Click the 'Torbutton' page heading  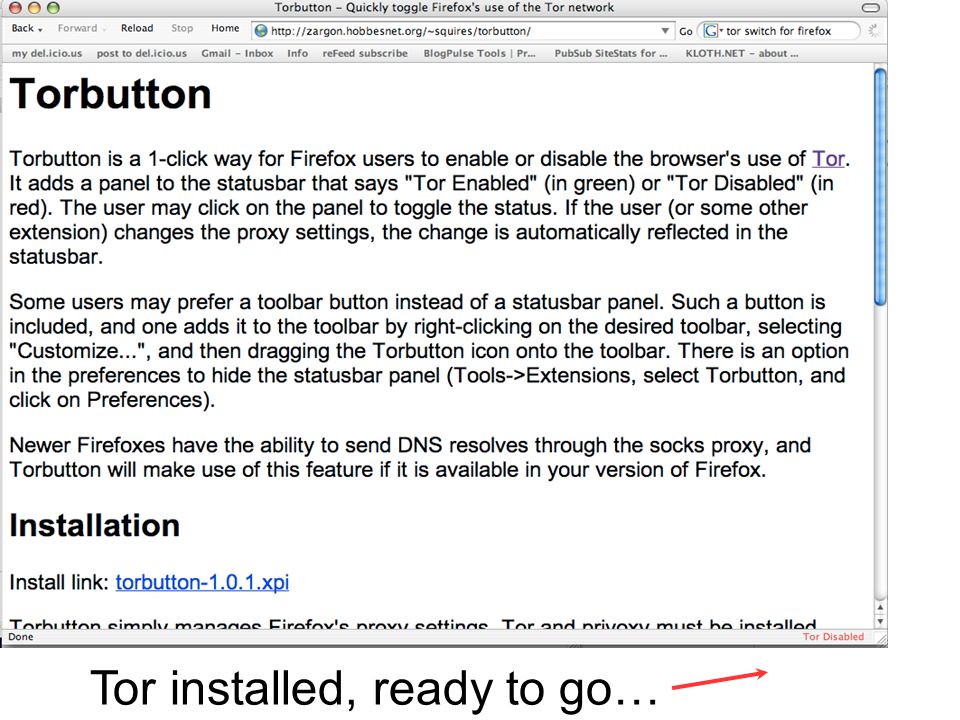point(110,94)
